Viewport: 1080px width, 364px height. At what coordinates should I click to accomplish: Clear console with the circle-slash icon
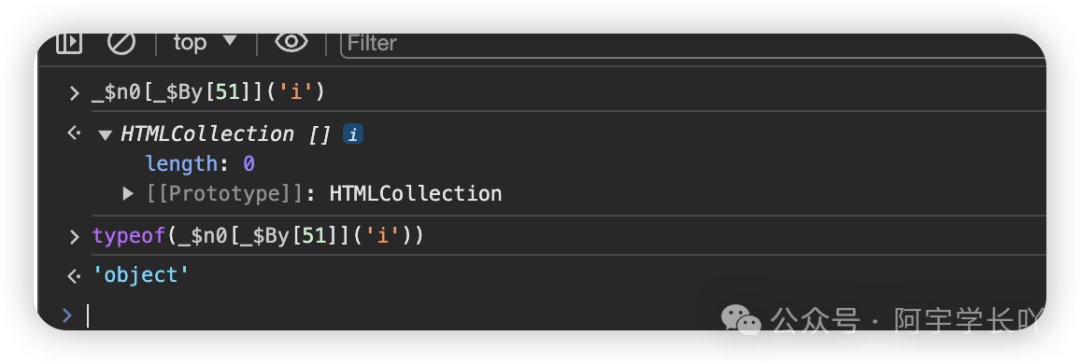pos(121,43)
